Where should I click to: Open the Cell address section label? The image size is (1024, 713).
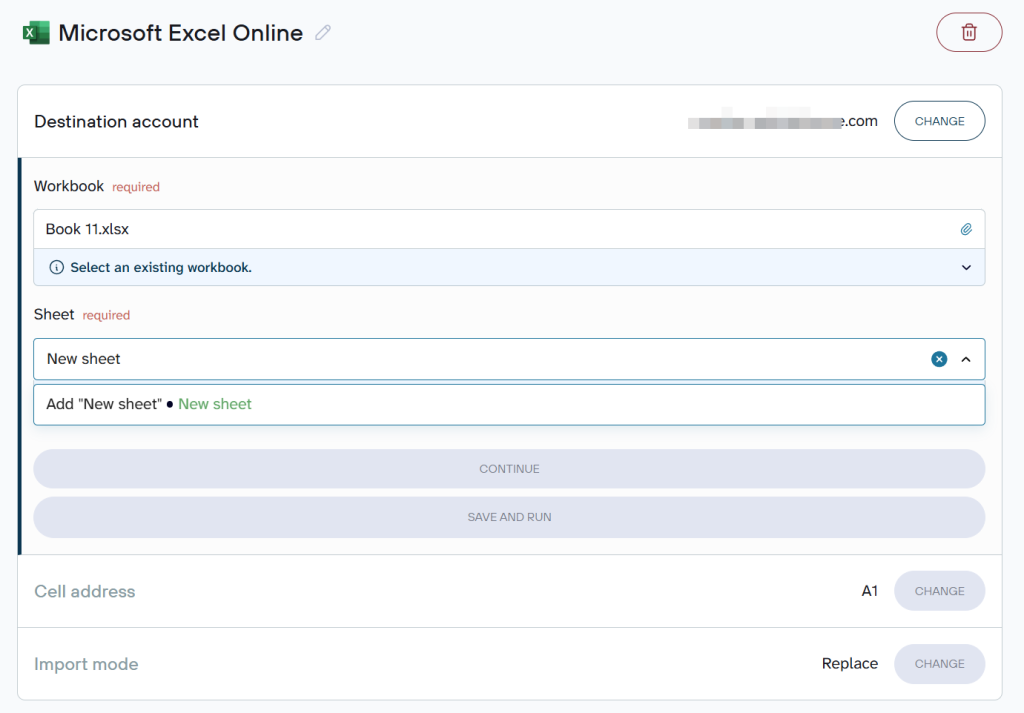[85, 592]
